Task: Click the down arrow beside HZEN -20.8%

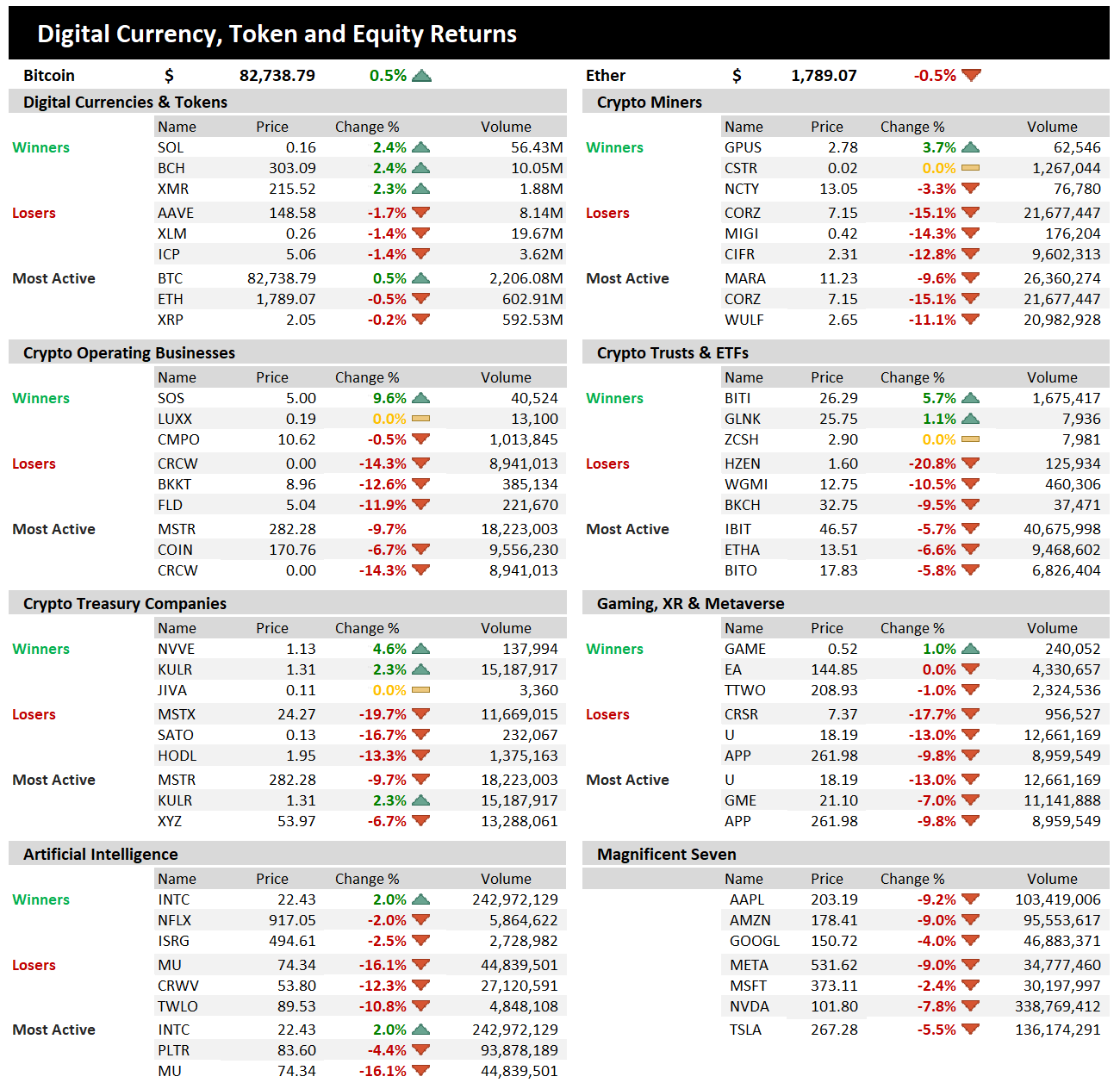Action: click(970, 463)
